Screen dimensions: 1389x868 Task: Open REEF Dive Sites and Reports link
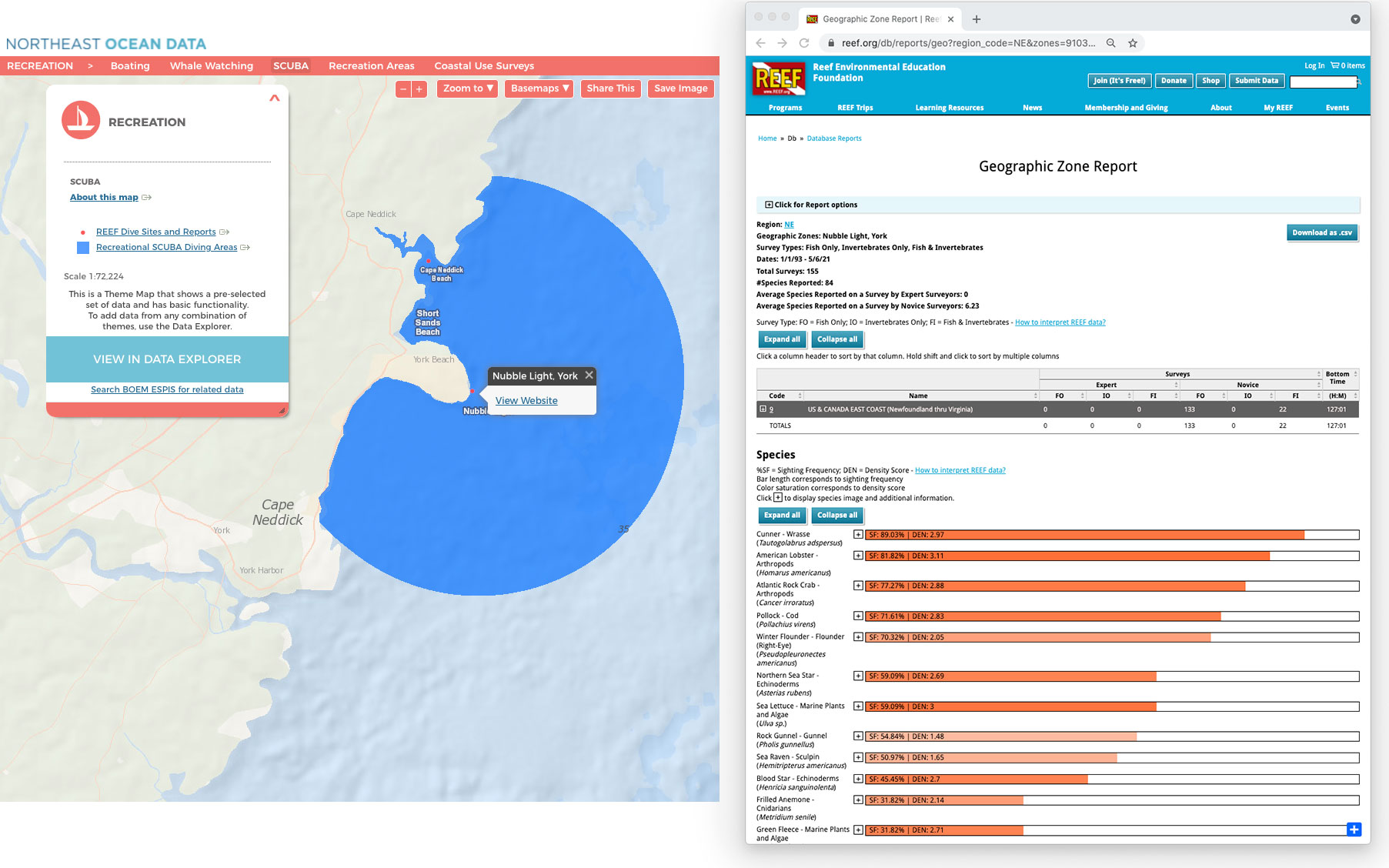[156, 232]
